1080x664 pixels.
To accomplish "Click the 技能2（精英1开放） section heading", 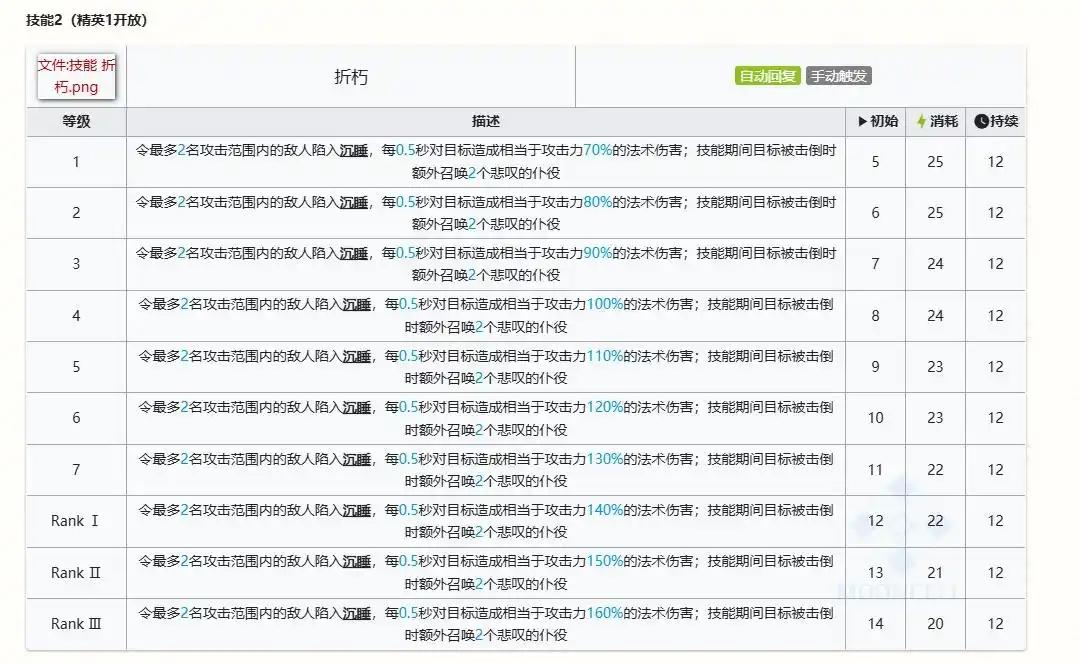I will (87, 20).
